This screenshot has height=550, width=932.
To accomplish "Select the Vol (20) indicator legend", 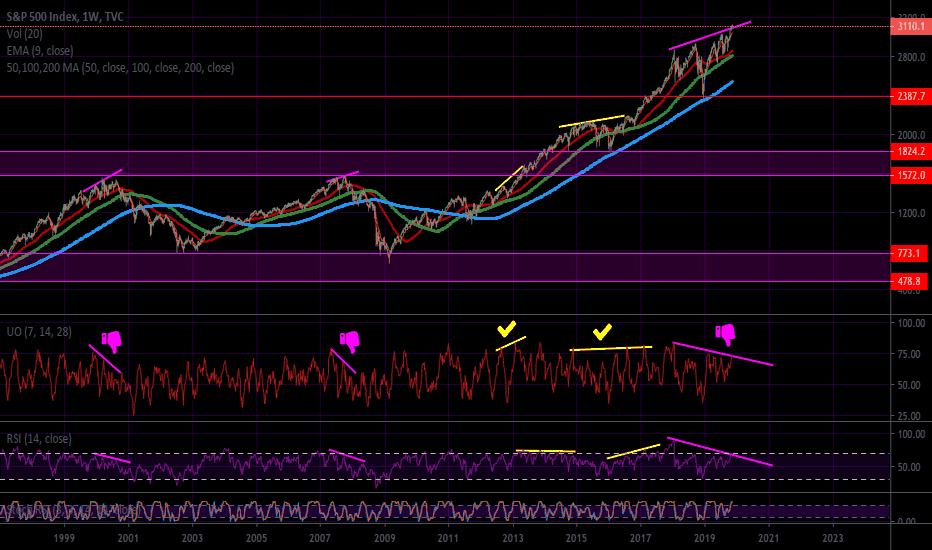I will pos(24,34).
